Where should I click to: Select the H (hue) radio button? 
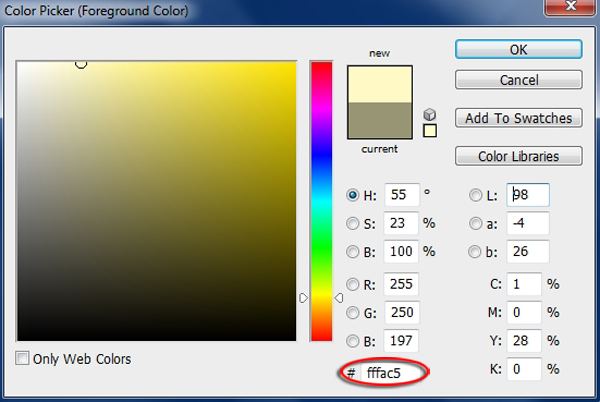point(352,195)
